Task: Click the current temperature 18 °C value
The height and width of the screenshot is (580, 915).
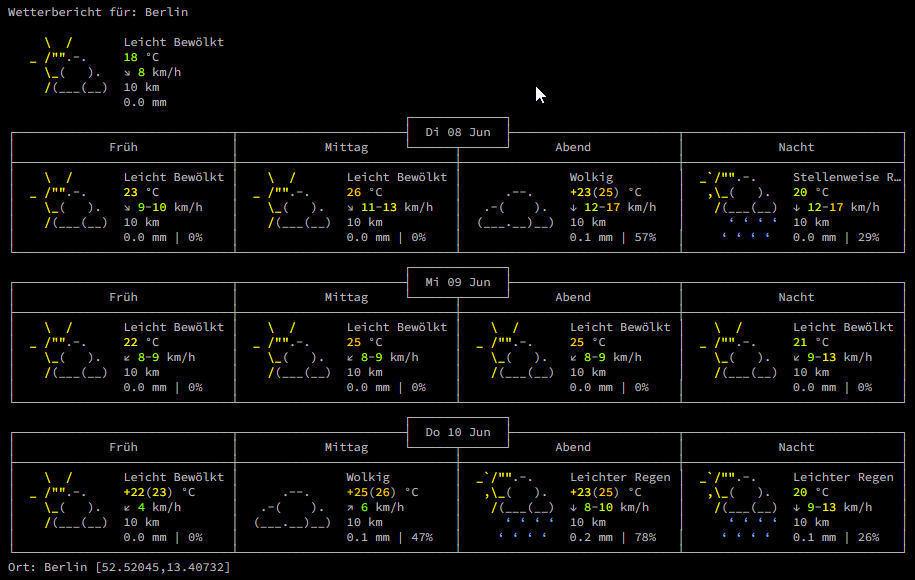Action: [141, 57]
